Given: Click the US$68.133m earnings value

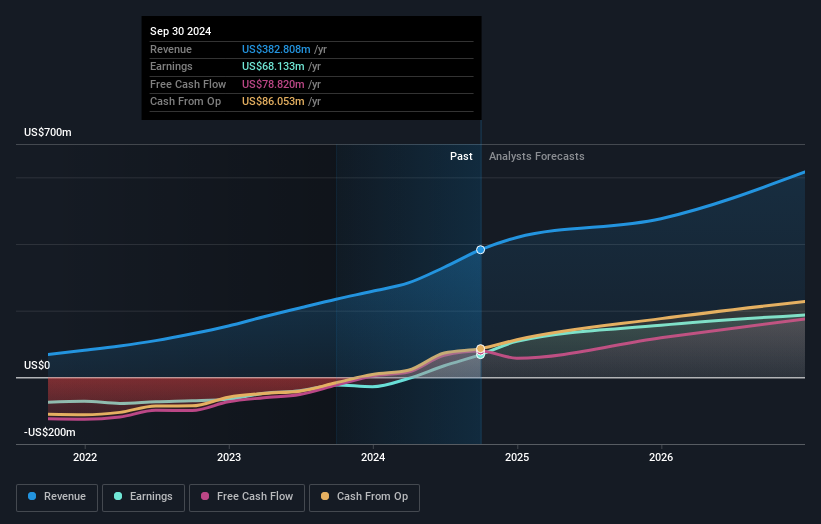Looking at the screenshot, I should pos(273,66).
